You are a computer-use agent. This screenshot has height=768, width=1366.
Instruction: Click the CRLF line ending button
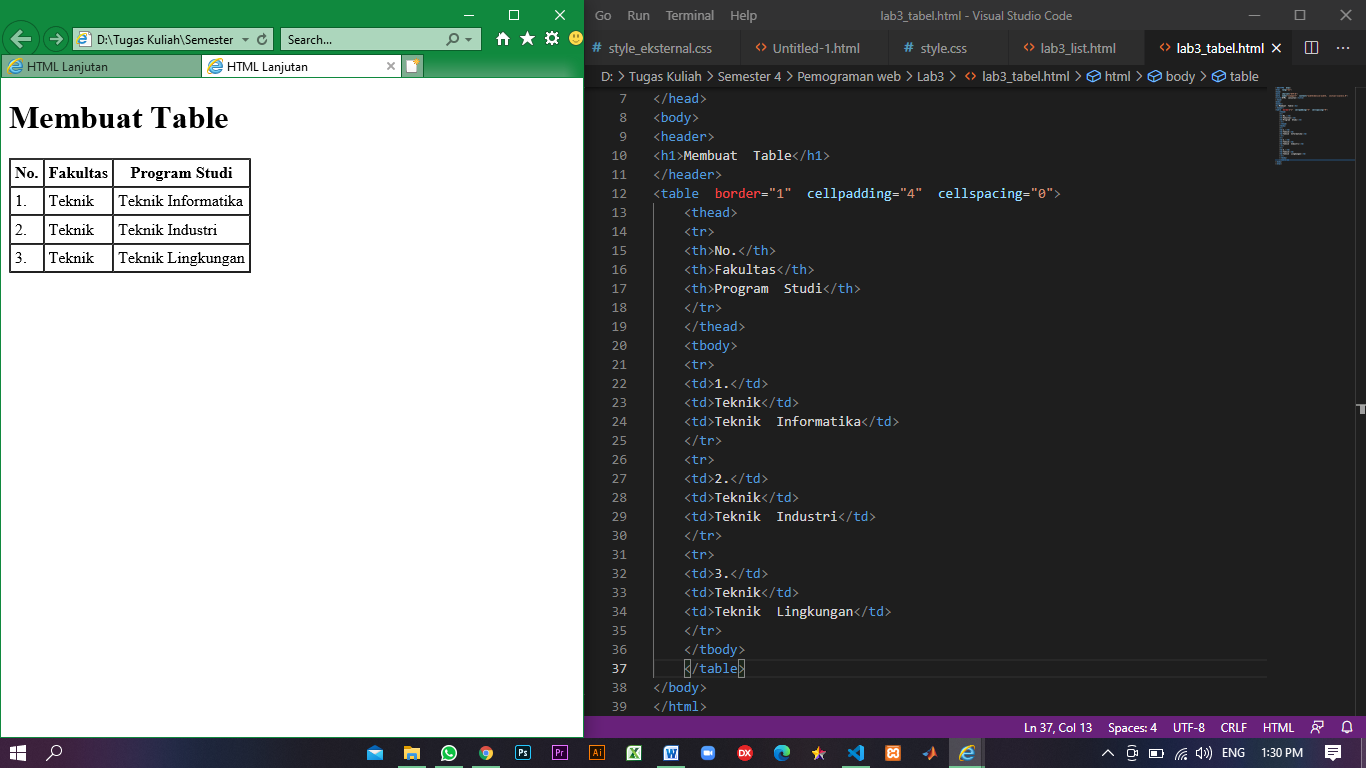[1233, 727]
